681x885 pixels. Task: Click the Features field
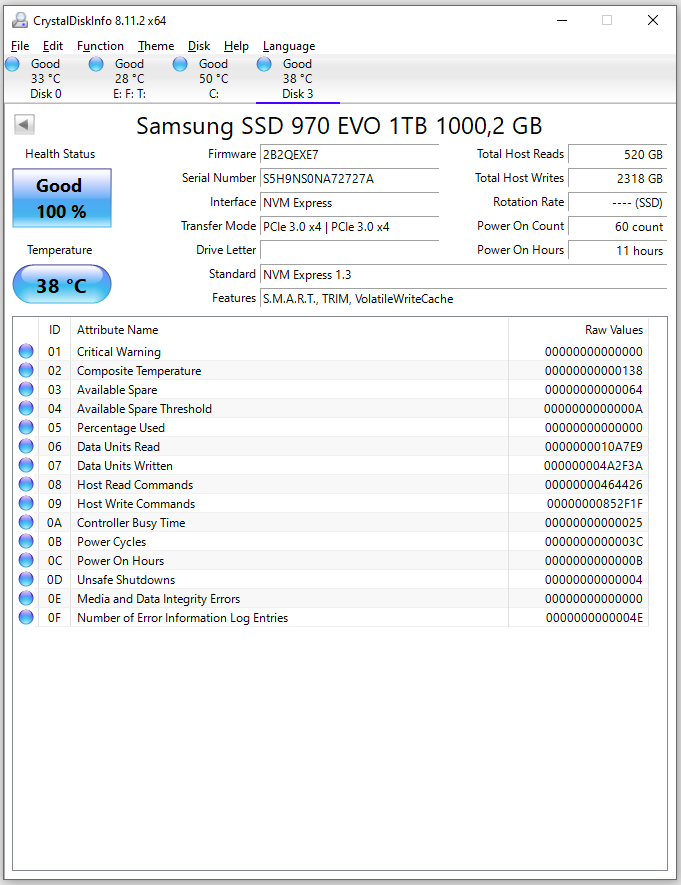[x=463, y=299]
